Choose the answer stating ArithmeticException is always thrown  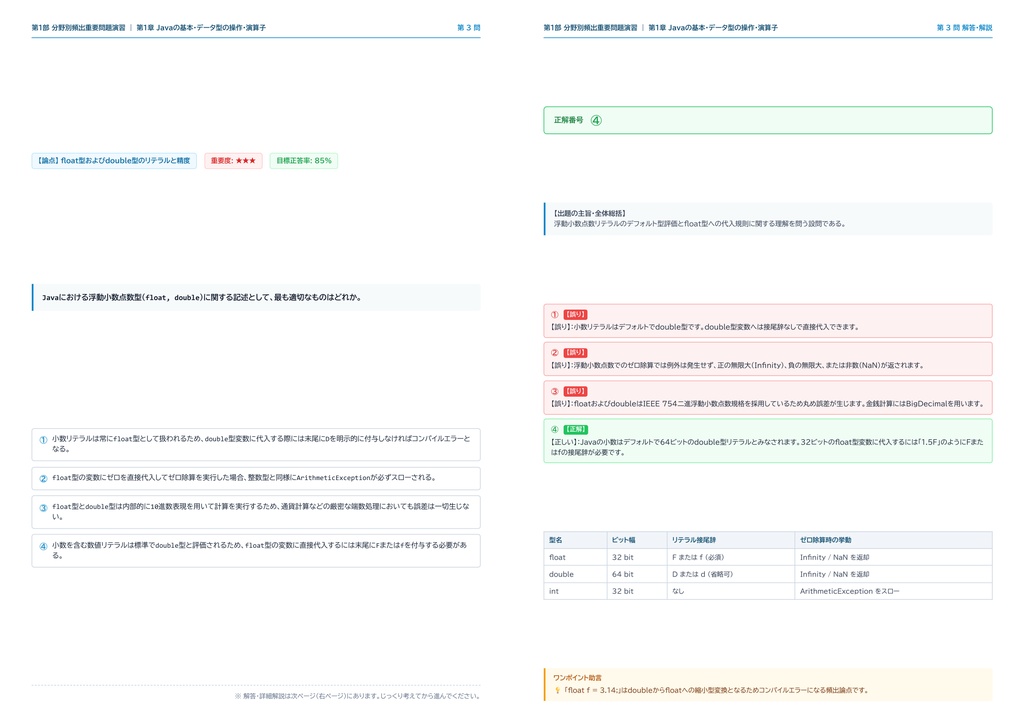tap(256, 479)
